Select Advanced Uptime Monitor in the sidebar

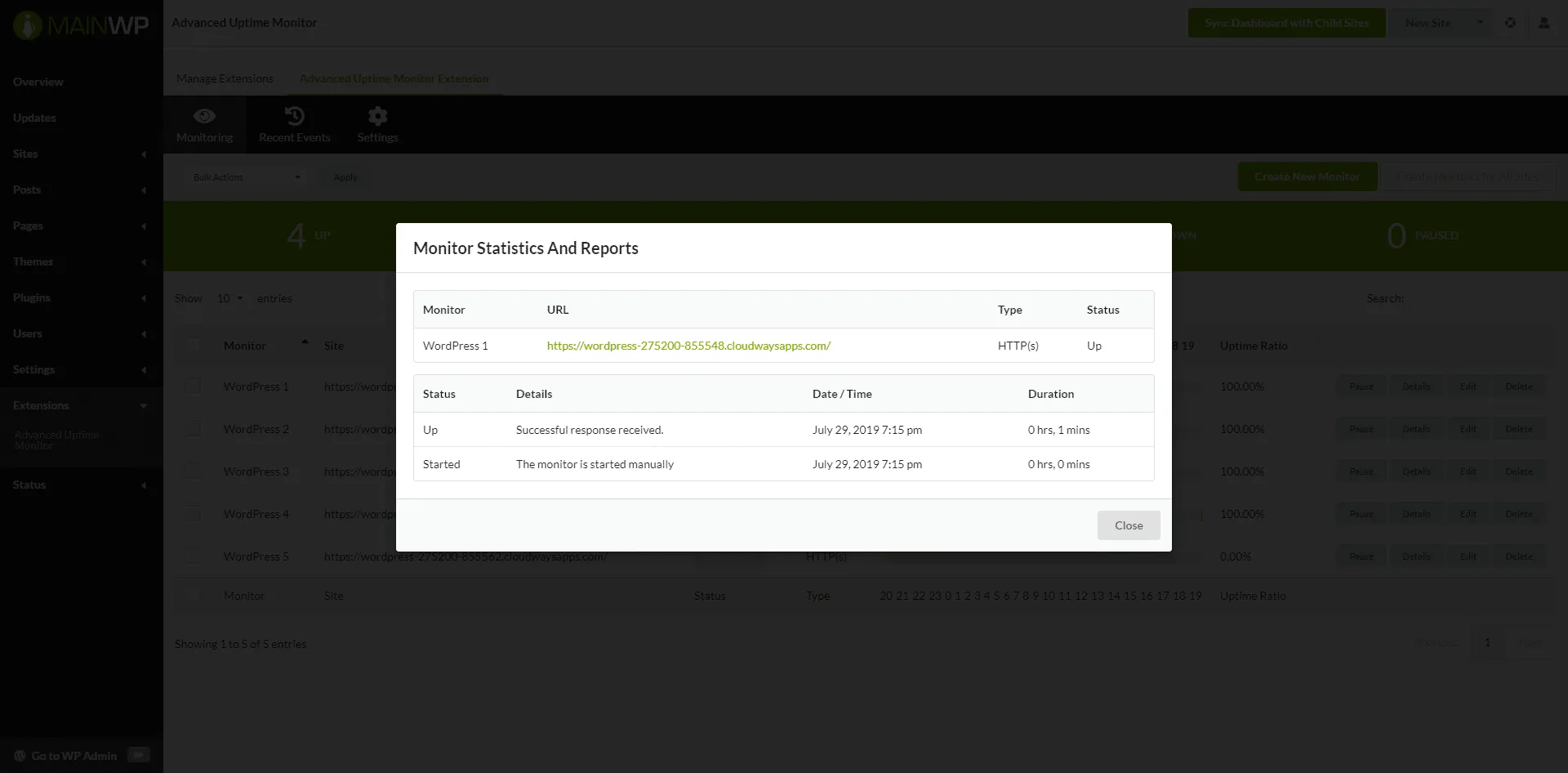tap(56, 439)
